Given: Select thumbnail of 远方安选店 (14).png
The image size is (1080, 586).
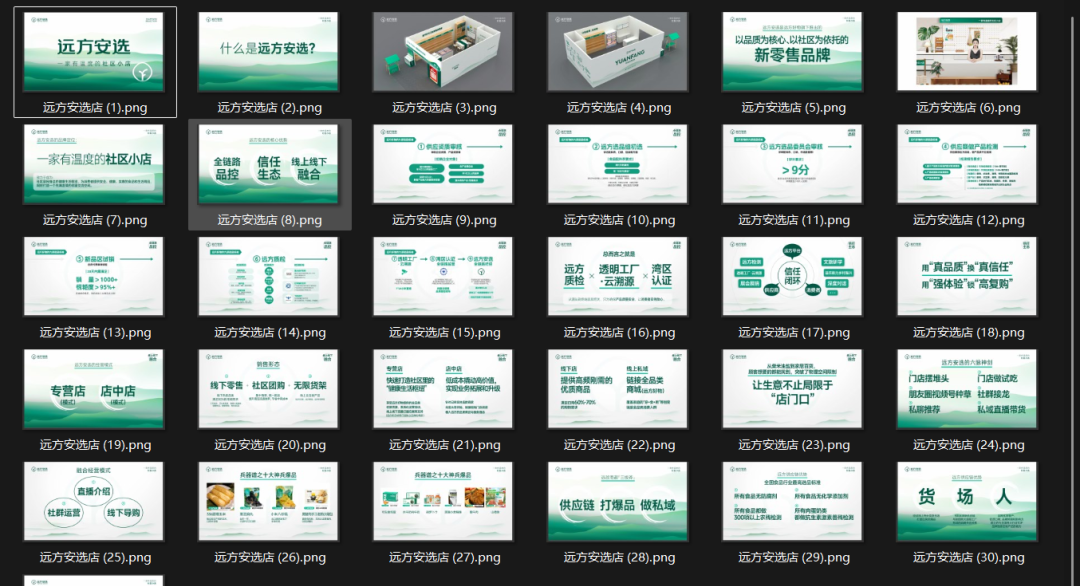Looking at the screenshot, I should point(269,277).
